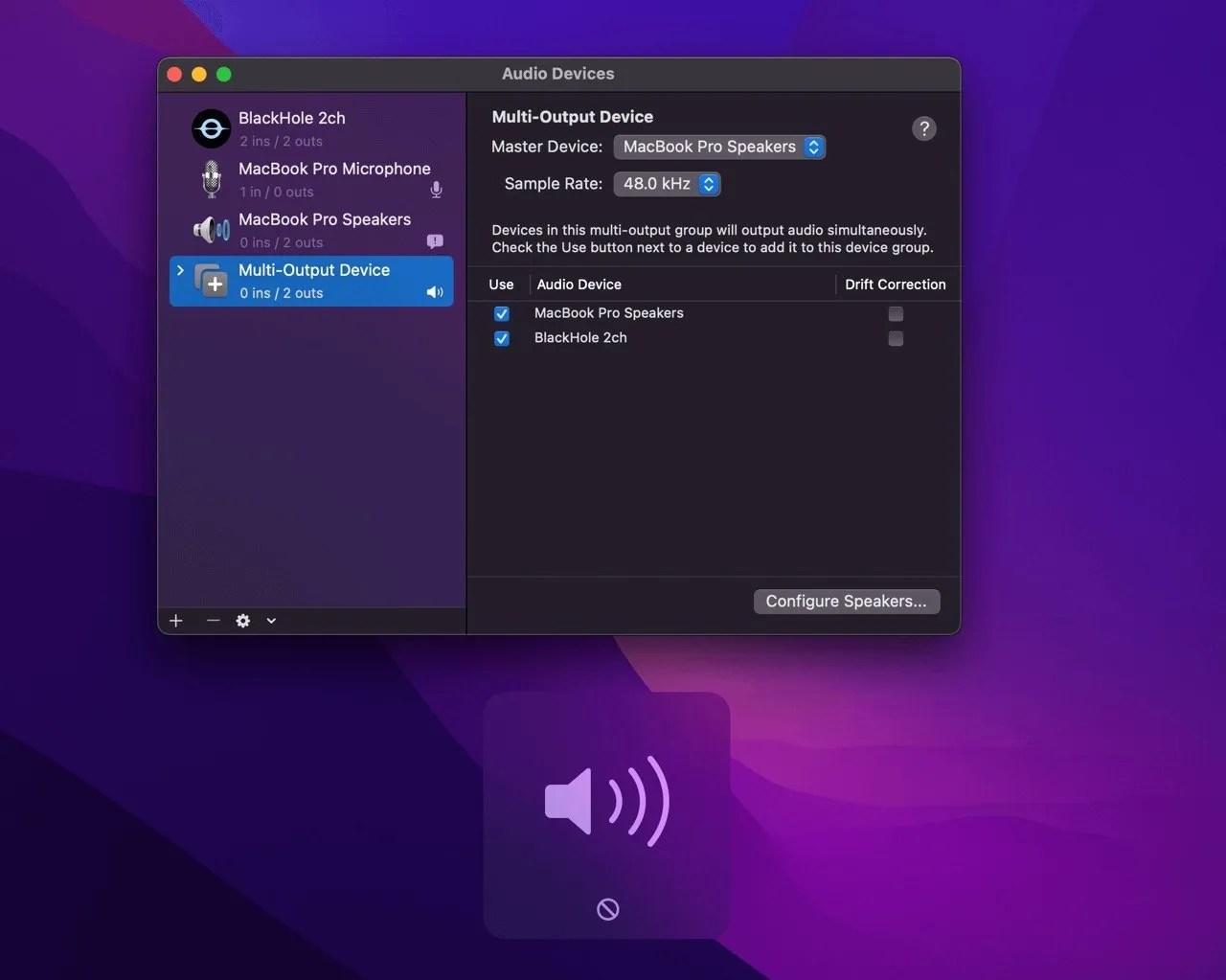This screenshot has height=980, width=1226.
Task: Open help via the question mark icon
Action: click(923, 127)
